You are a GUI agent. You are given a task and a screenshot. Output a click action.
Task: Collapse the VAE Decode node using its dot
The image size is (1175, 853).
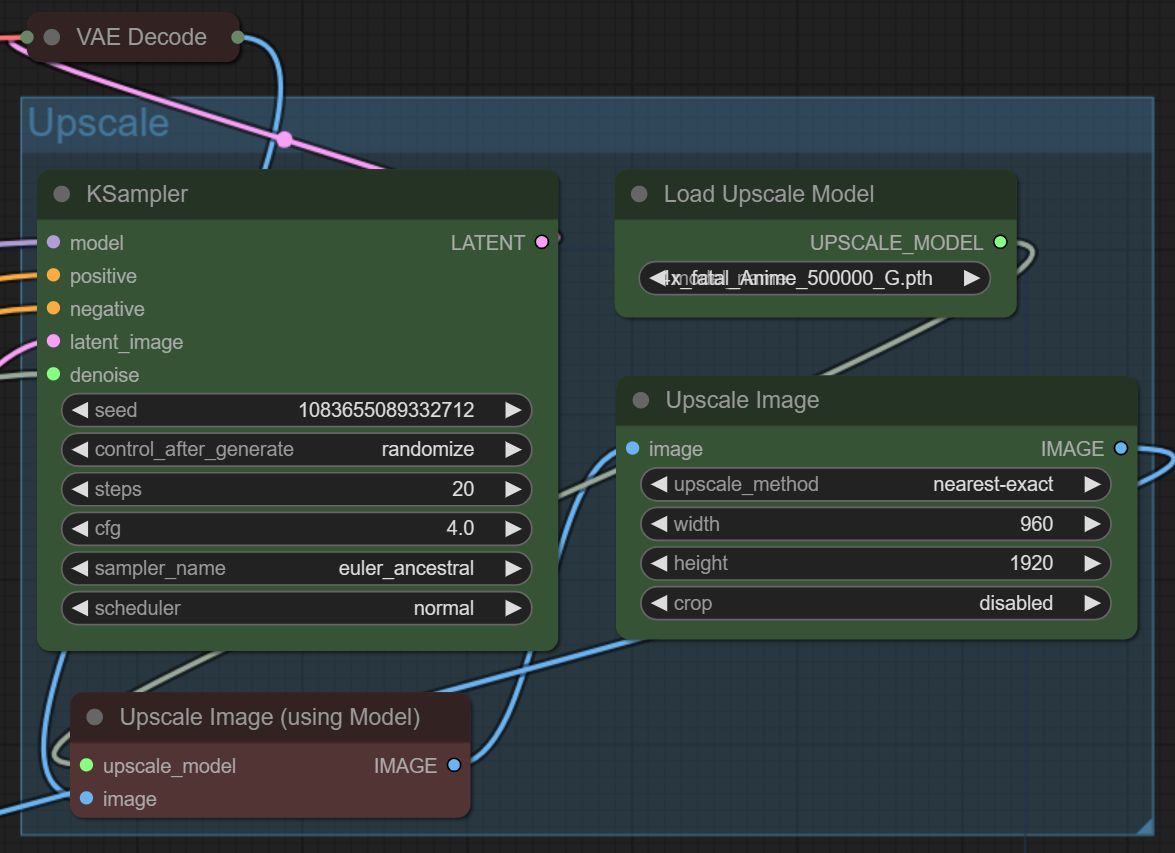point(52,37)
